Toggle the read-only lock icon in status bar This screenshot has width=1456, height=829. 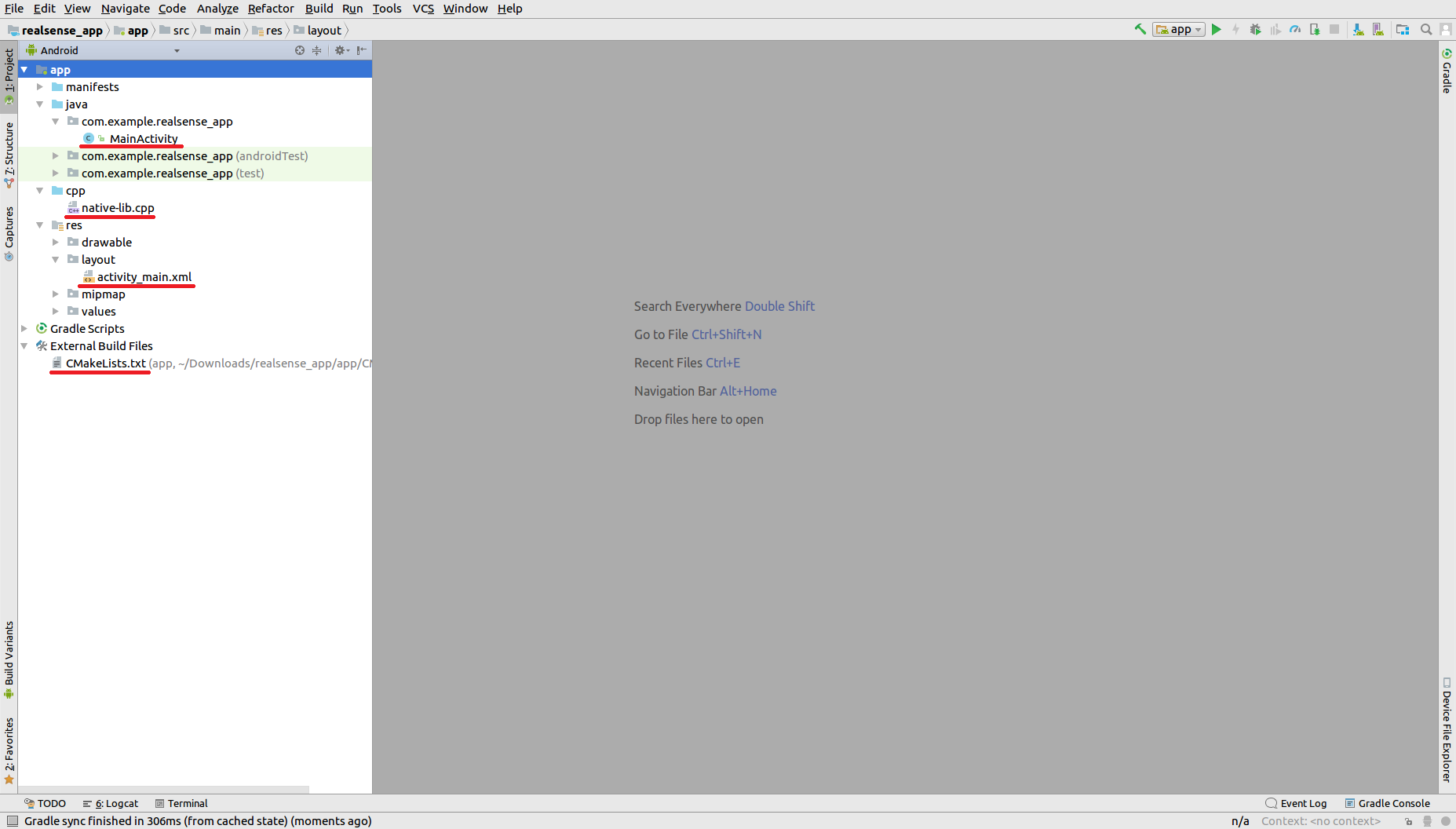[x=1409, y=821]
